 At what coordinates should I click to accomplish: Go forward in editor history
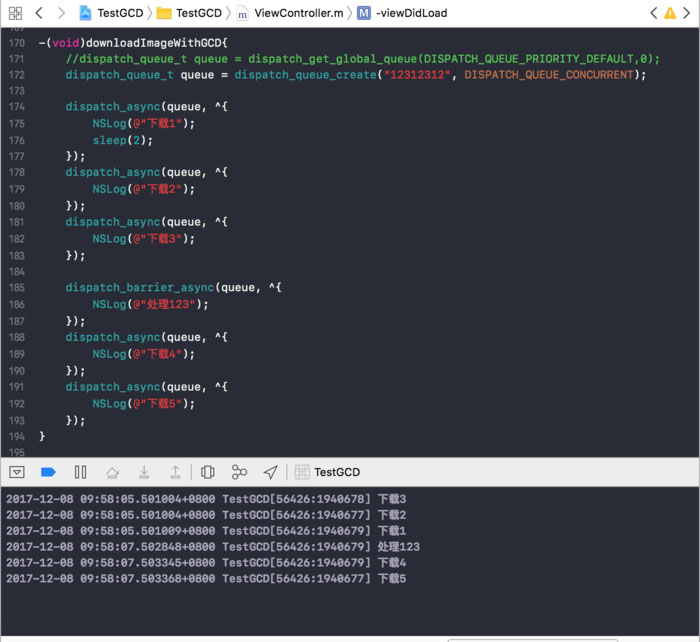point(61,13)
